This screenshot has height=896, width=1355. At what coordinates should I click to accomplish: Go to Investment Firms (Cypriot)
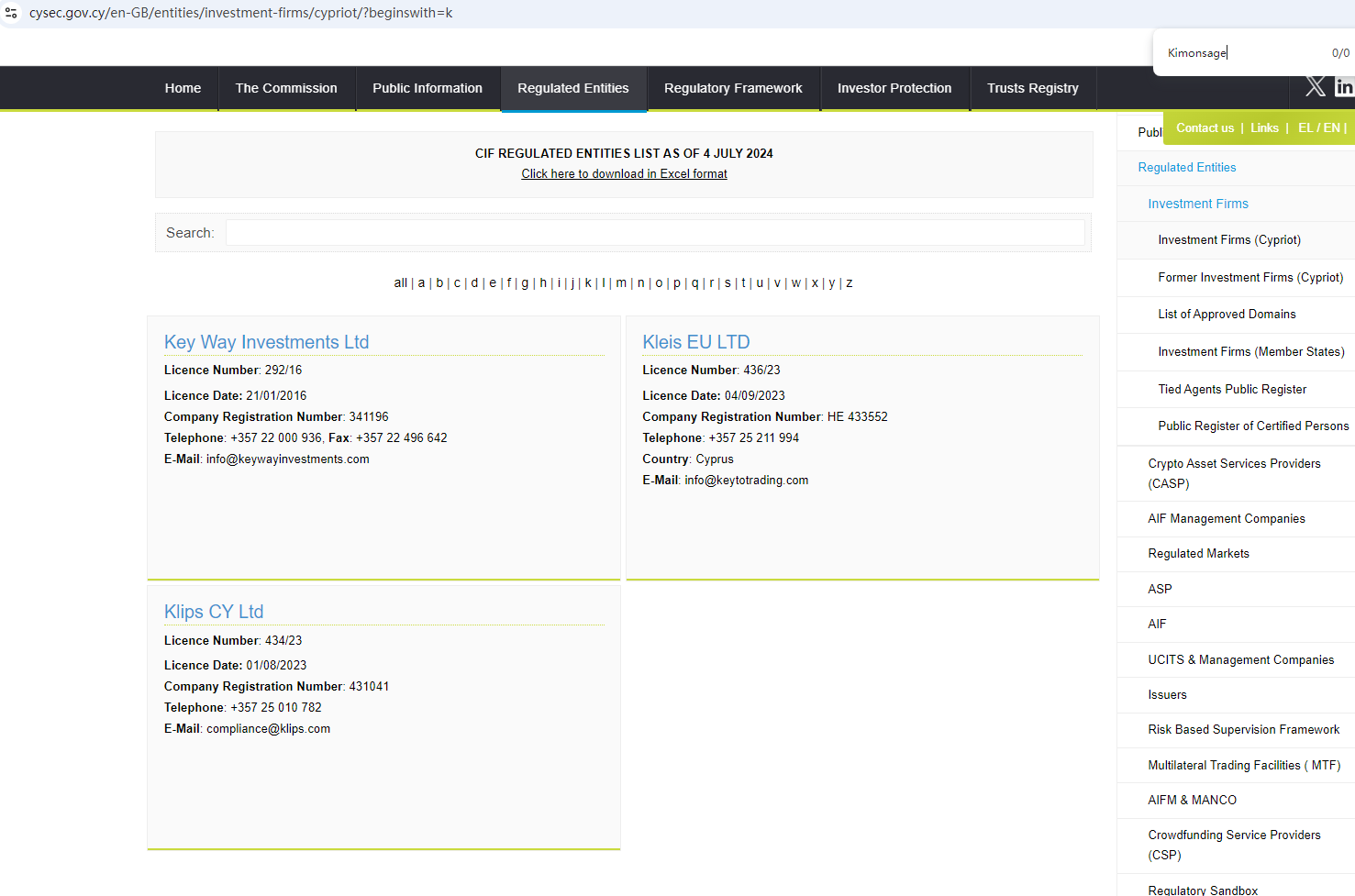click(1229, 240)
